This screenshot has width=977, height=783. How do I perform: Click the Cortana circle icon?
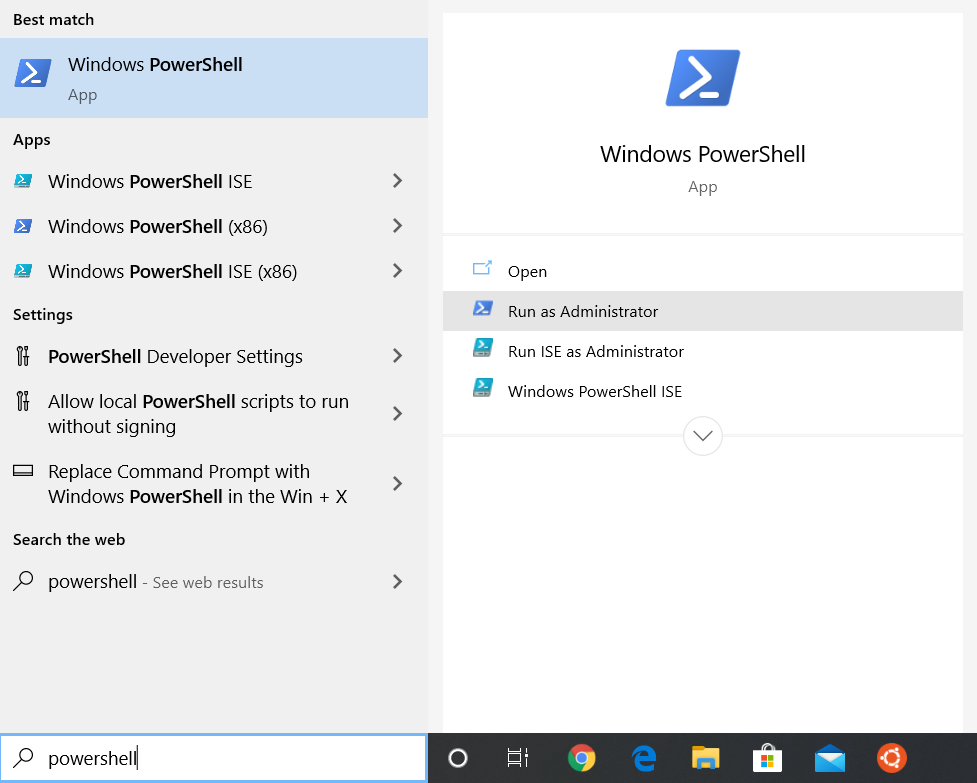point(458,758)
